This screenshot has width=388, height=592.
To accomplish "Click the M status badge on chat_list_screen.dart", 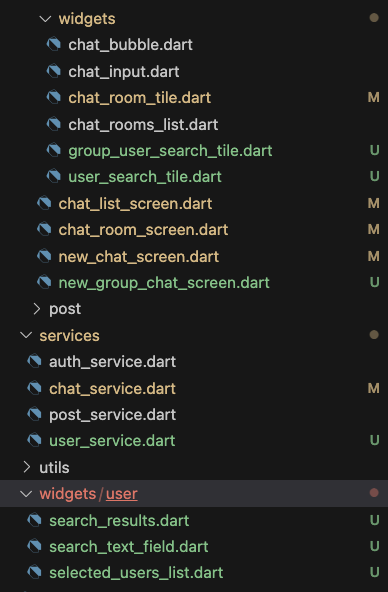I will (x=374, y=203).
